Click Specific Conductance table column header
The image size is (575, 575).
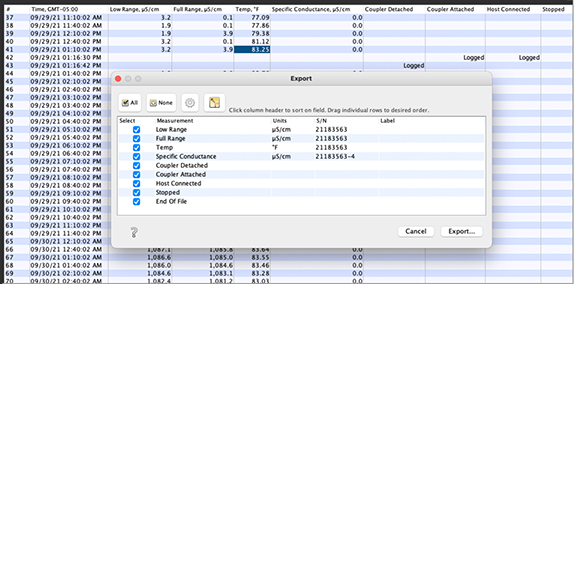point(311,9)
